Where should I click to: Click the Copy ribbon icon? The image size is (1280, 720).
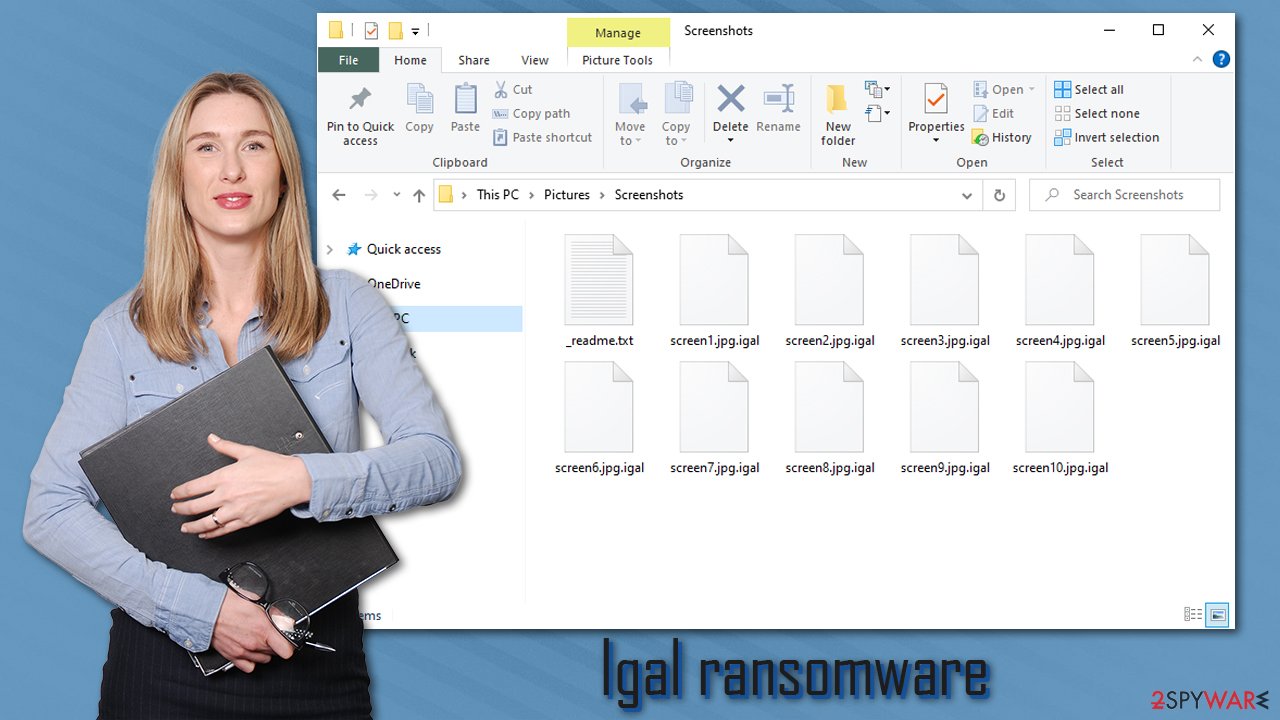click(420, 99)
